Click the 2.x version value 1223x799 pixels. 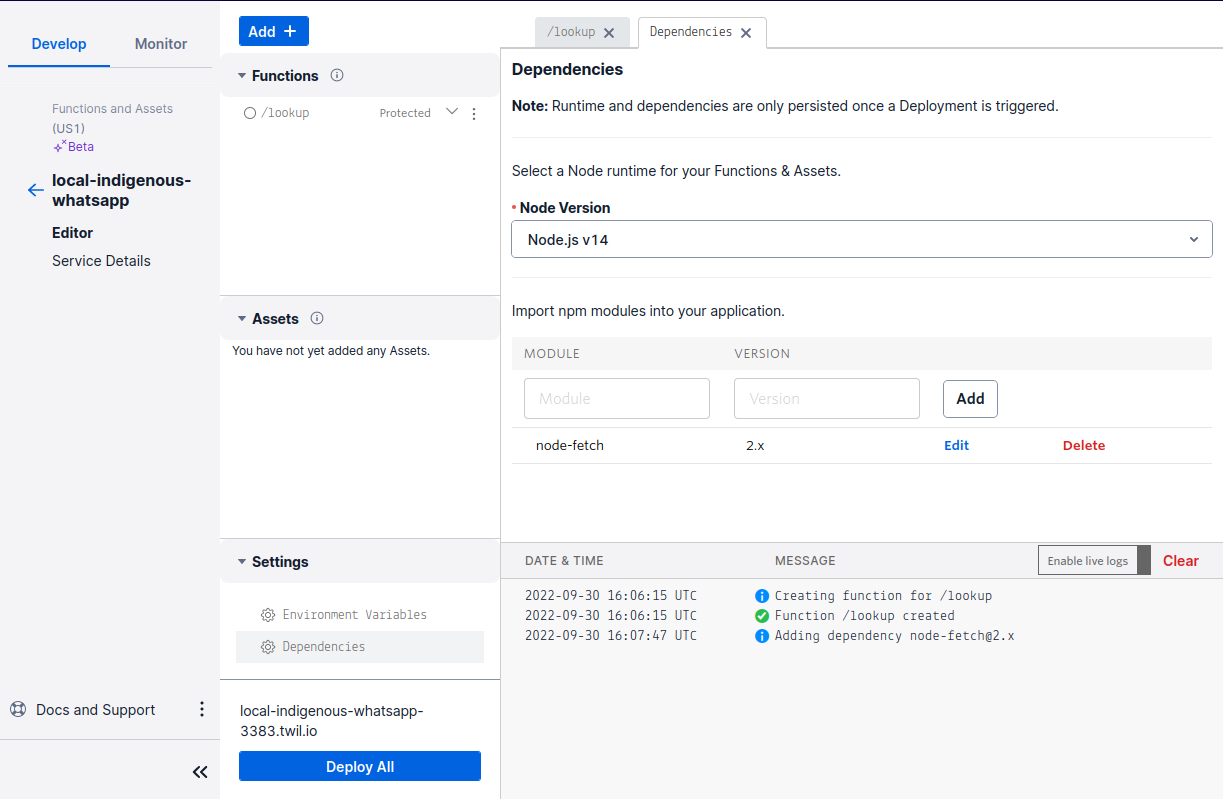pos(755,445)
